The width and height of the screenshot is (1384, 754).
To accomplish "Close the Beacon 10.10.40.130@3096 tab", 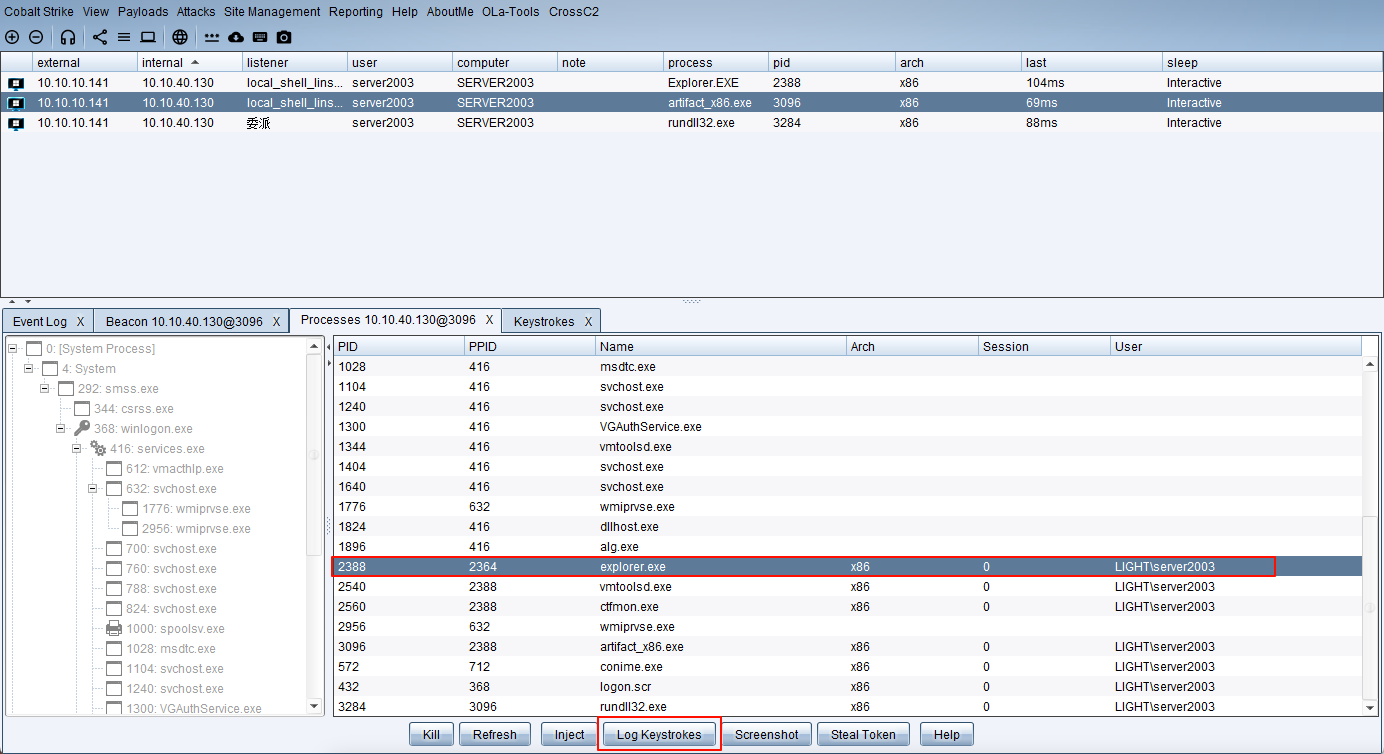I will pyautogui.click(x=276, y=321).
